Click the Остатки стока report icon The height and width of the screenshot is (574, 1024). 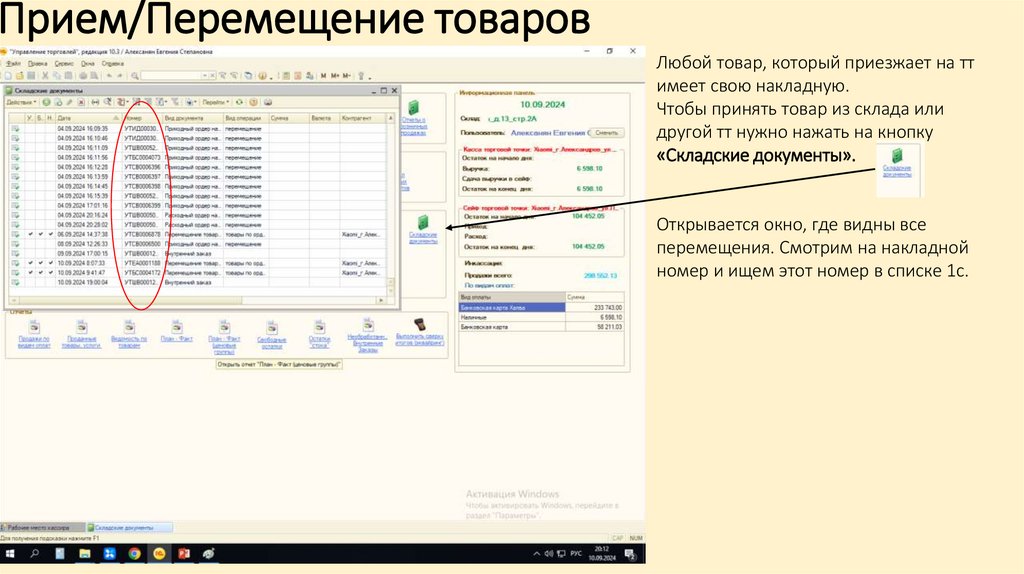[319, 327]
